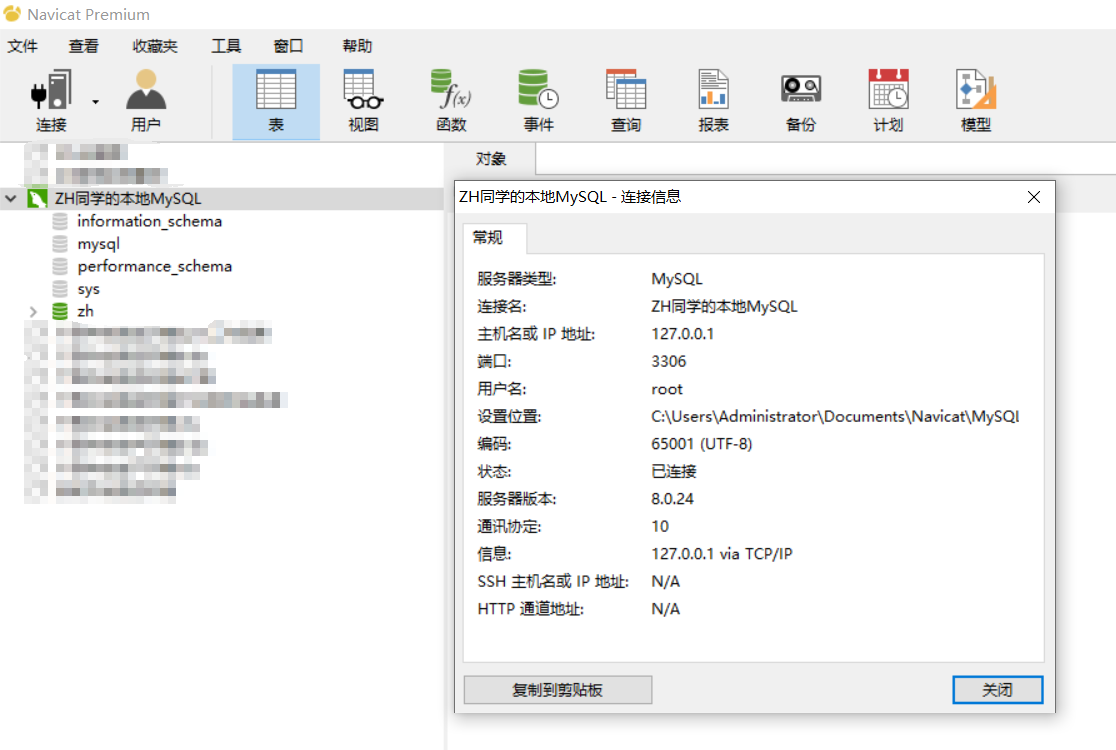Image resolution: width=1116 pixels, height=750 pixels.
Task: Select the sys database
Action: [x=88, y=289]
